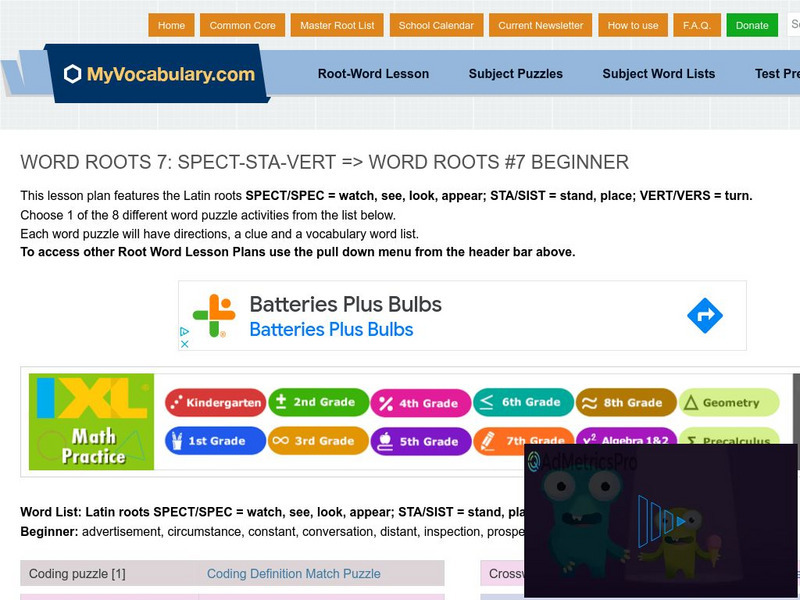Select the Kindergarten pill in IXL ad

pos(215,403)
